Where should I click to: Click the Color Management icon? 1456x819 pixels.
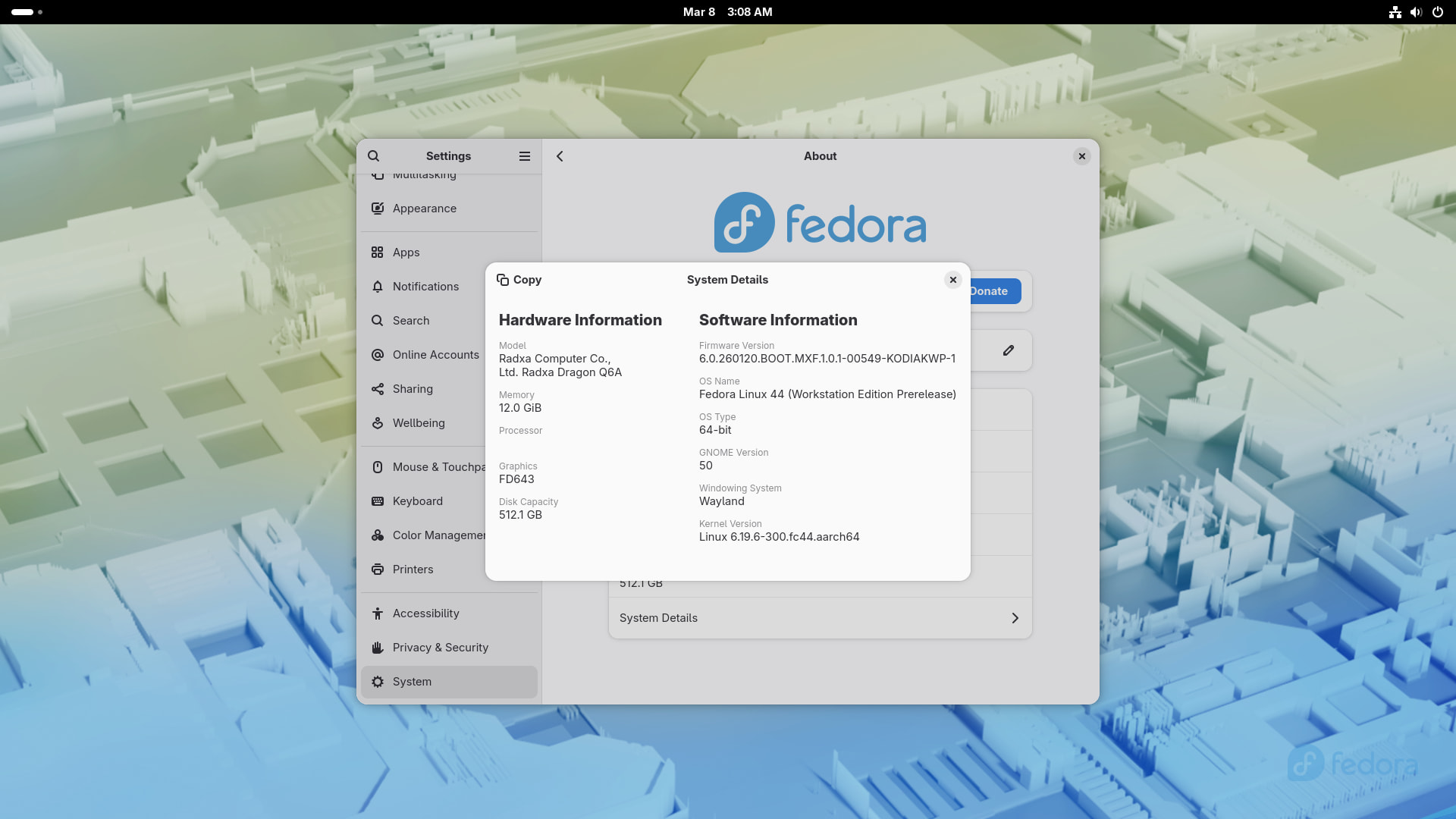click(x=378, y=535)
